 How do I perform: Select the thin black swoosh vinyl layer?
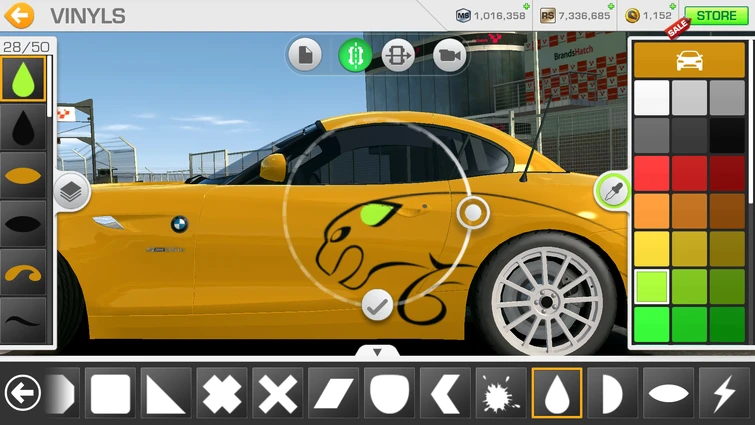click(23, 320)
